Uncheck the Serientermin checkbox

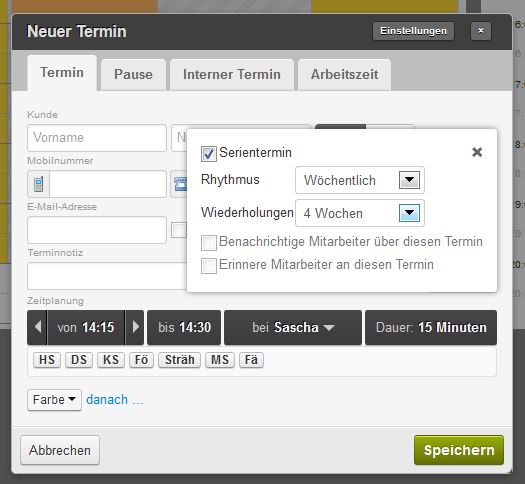[209, 154]
